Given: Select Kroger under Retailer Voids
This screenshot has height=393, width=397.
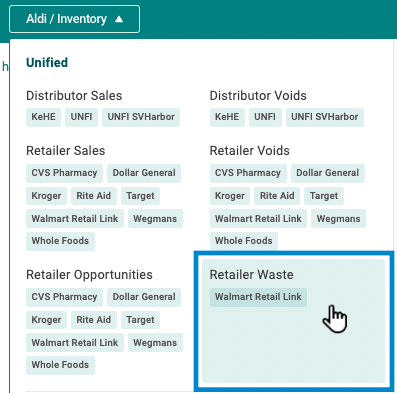Looking at the screenshot, I should point(230,196).
